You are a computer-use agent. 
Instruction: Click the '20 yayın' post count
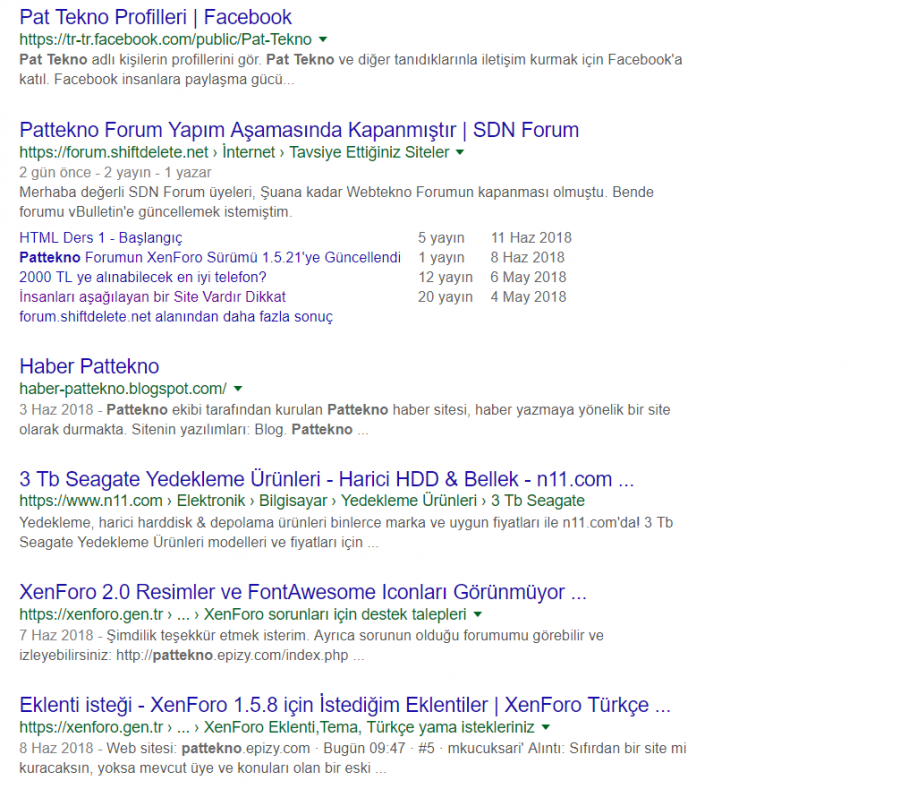(445, 297)
